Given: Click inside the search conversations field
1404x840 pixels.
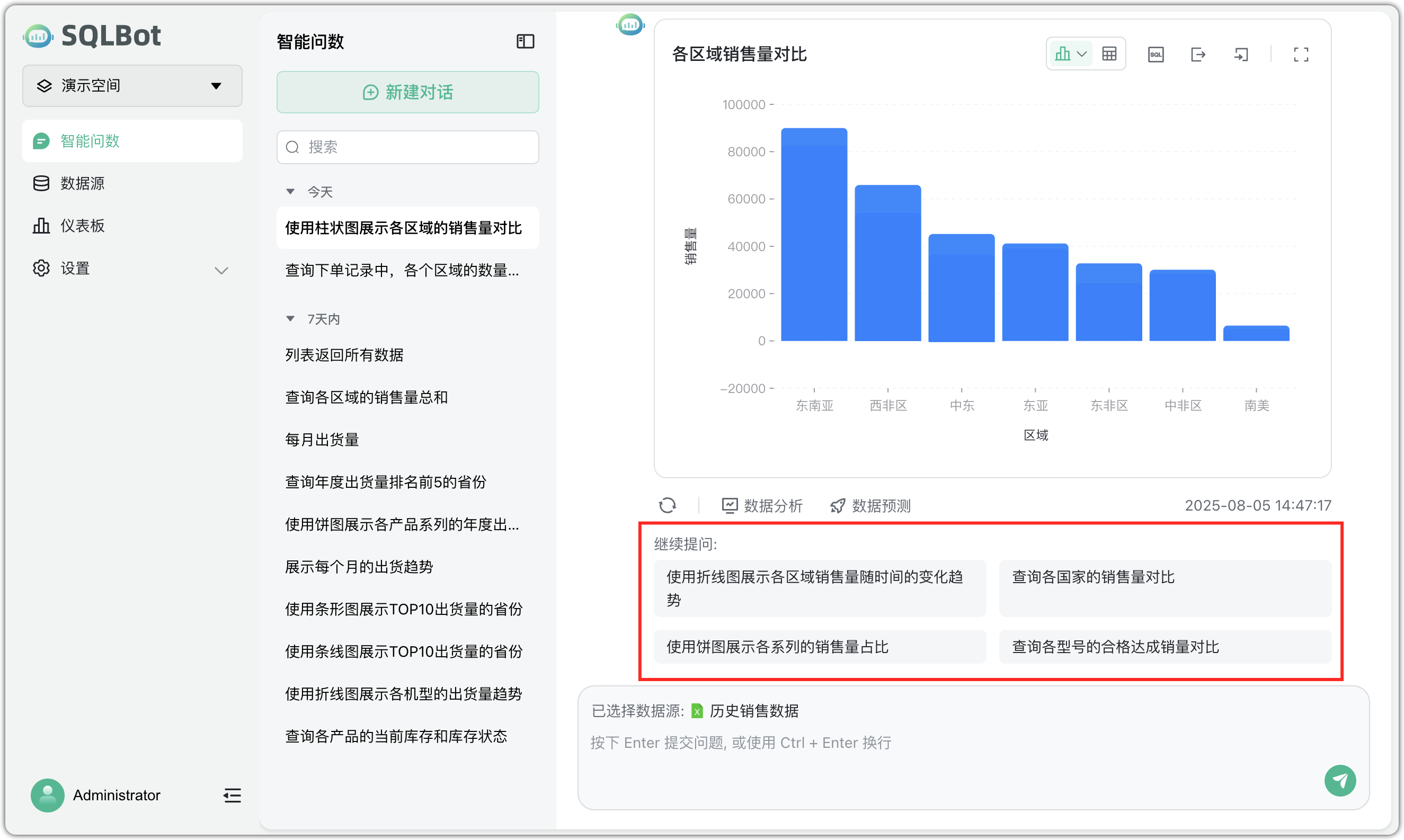Looking at the screenshot, I should 407,147.
